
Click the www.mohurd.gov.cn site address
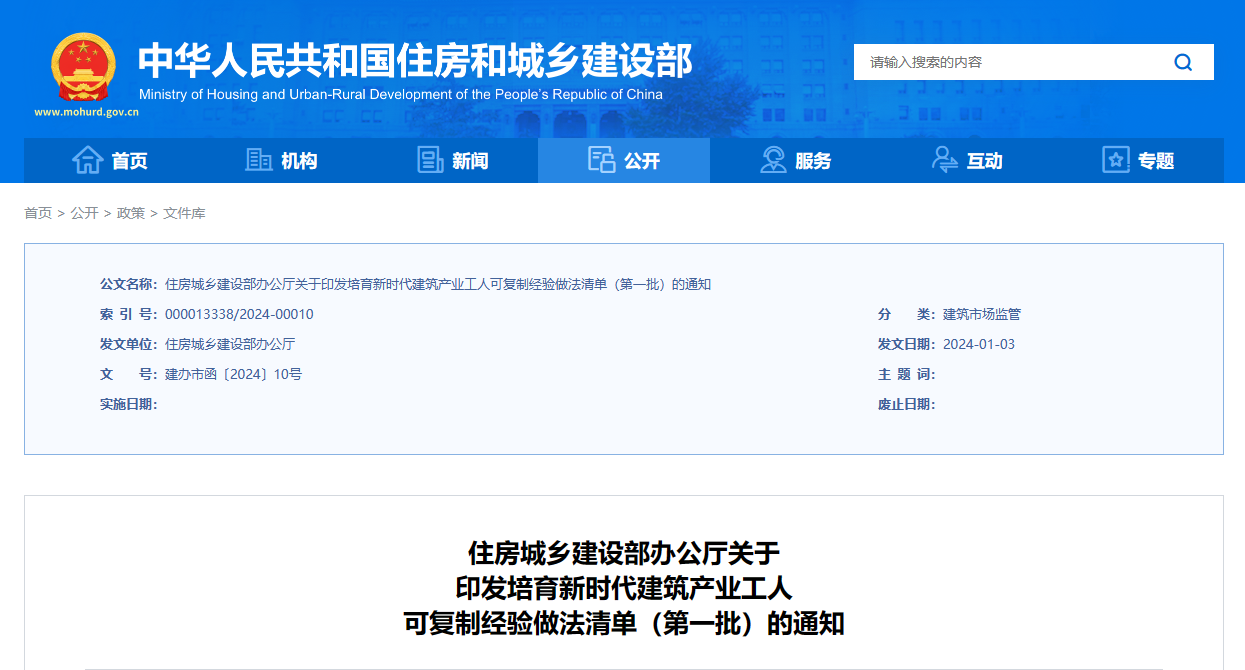coord(86,112)
